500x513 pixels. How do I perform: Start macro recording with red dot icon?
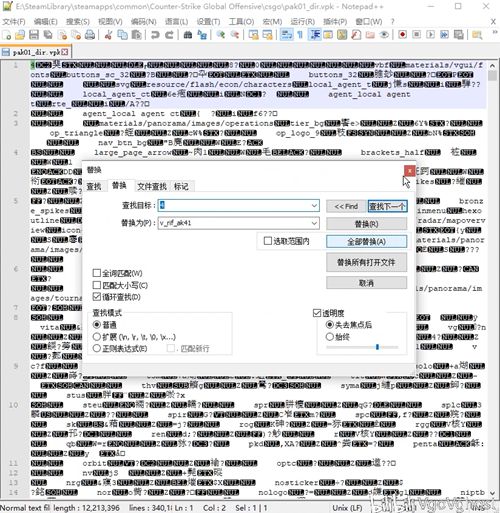click(402, 35)
